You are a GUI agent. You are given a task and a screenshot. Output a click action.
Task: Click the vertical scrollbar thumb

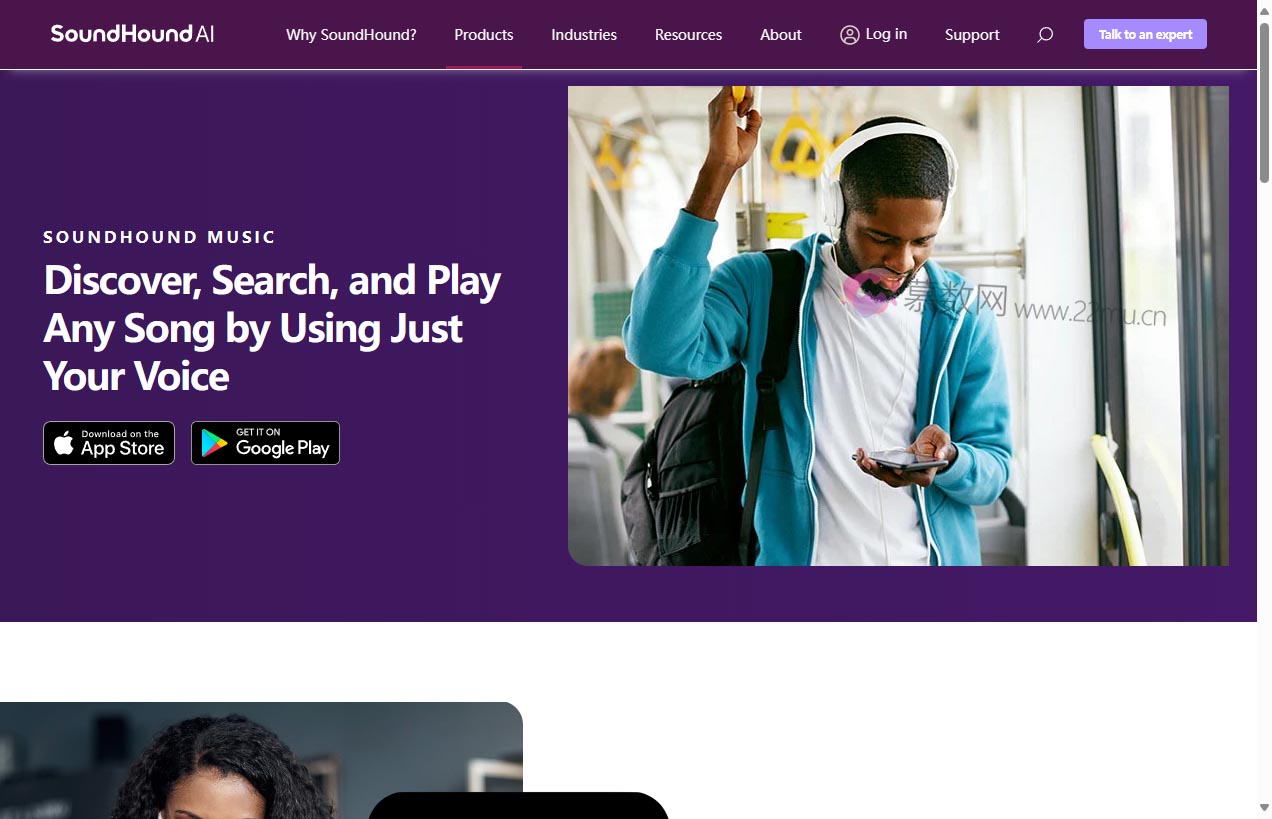(1264, 100)
